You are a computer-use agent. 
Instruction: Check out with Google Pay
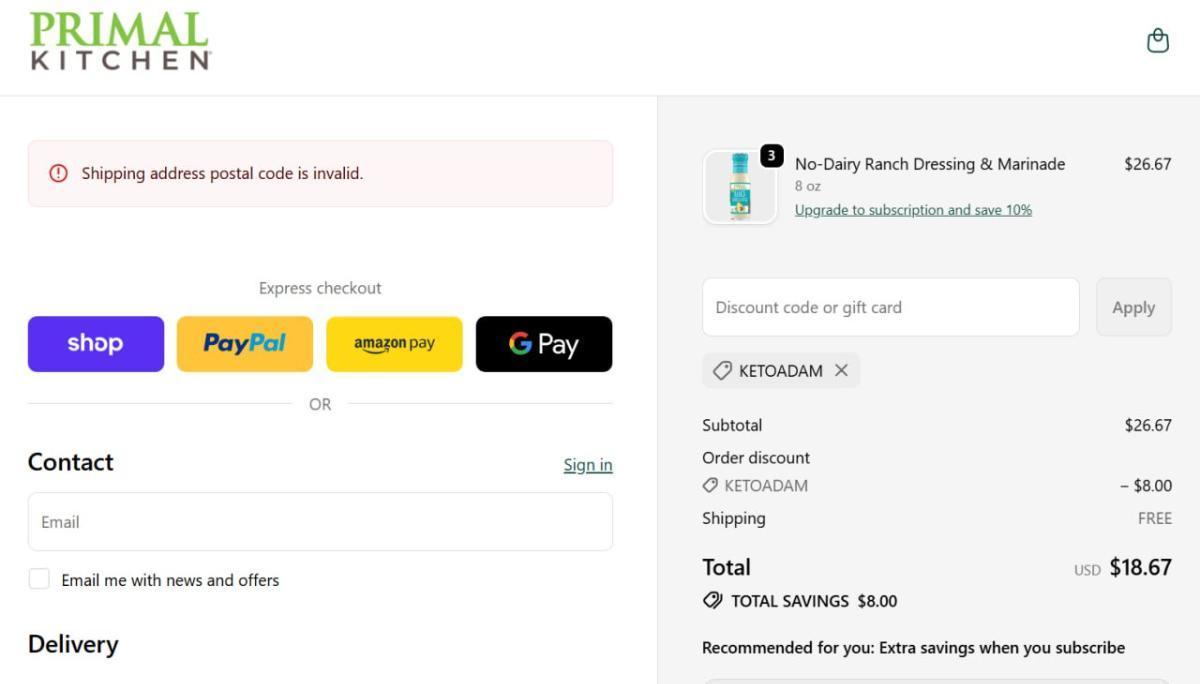point(544,344)
